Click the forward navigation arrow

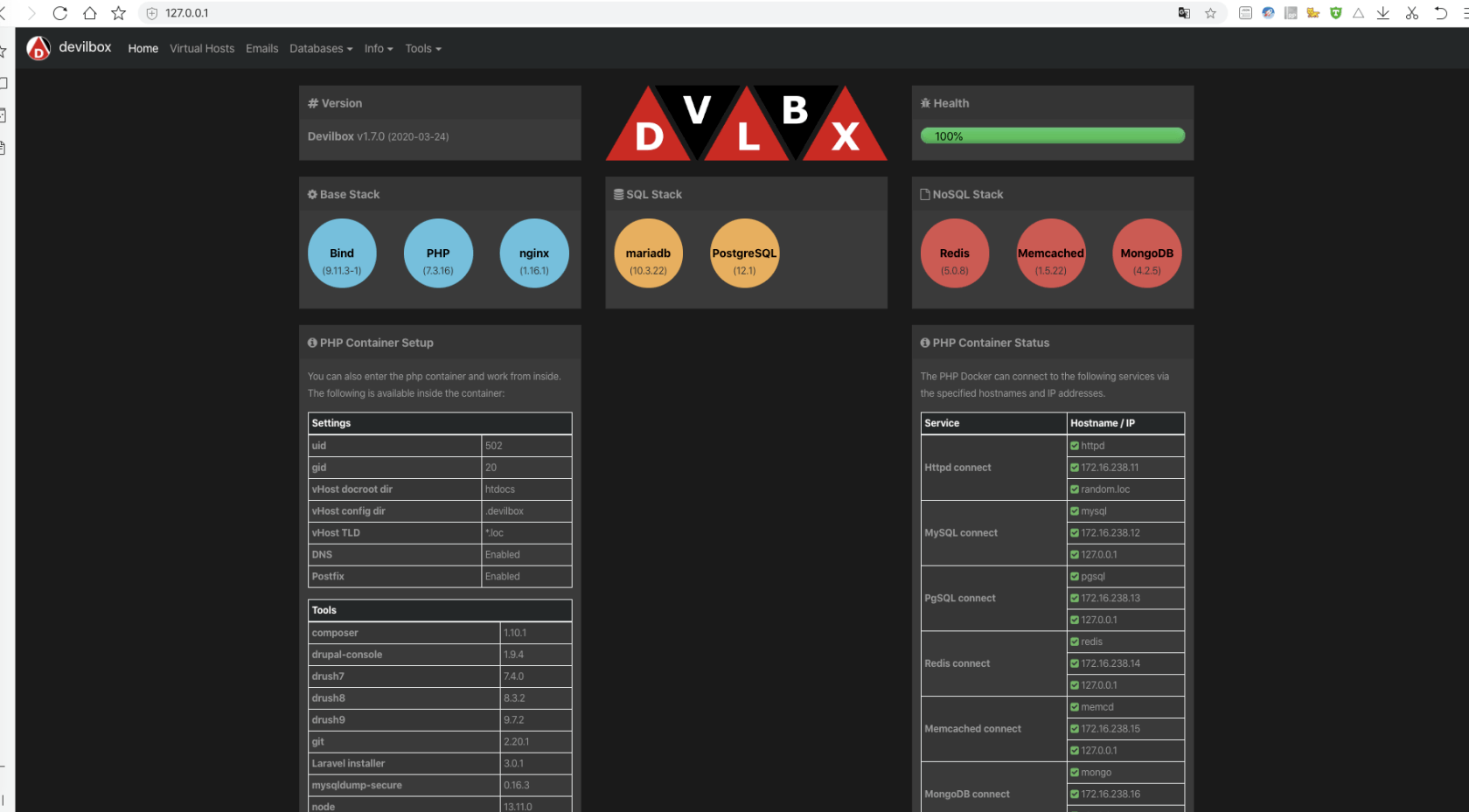pos(31,13)
